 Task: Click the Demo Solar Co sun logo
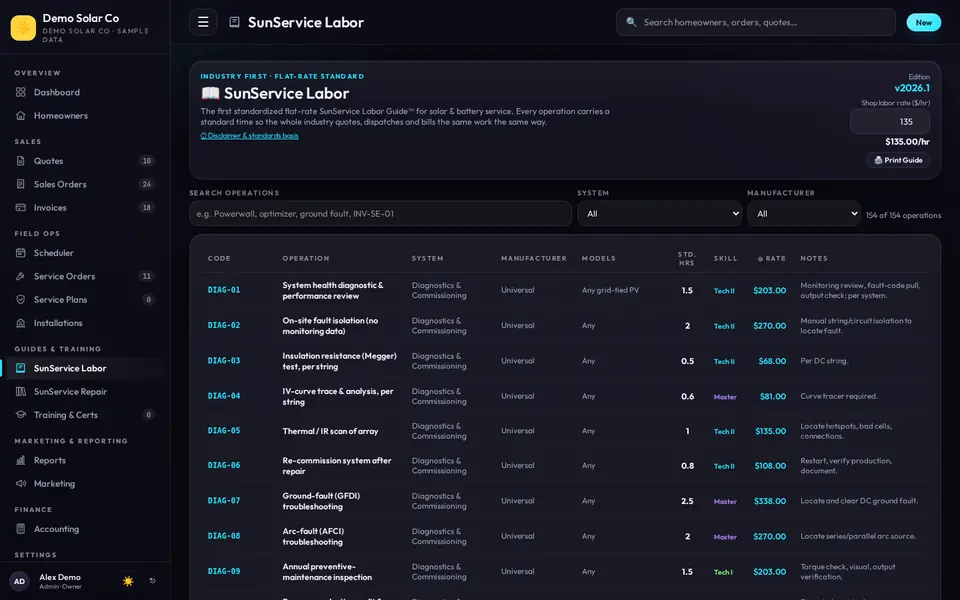tap(23, 28)
